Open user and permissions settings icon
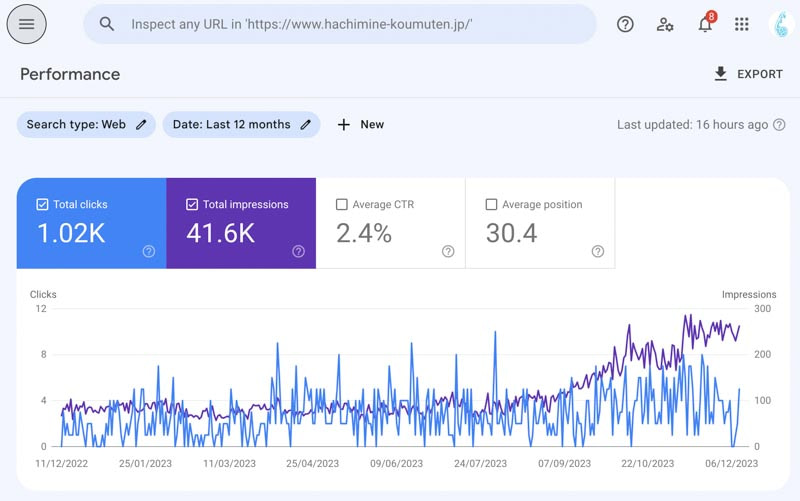The width and height of the screenshot is (800, 501). click(x=665, y=24)
